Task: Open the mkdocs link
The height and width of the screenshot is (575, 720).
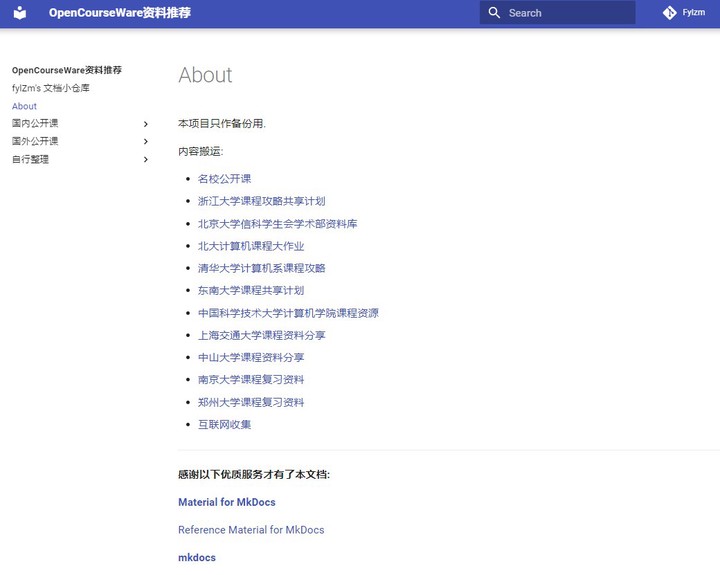Action: (197, 558)
